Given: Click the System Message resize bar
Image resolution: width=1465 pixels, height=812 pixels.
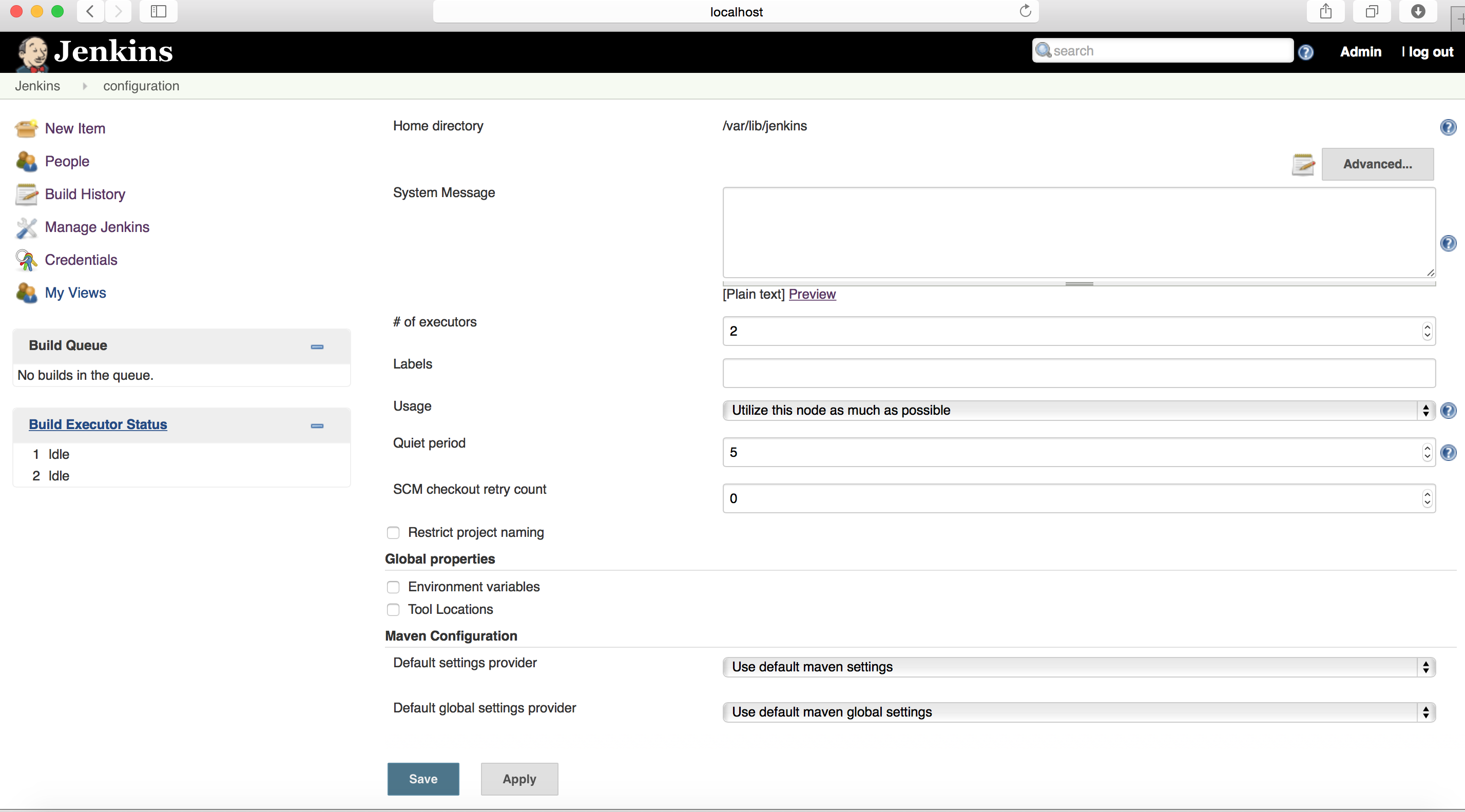Looking at the screenshot, I should [1079, 283].
